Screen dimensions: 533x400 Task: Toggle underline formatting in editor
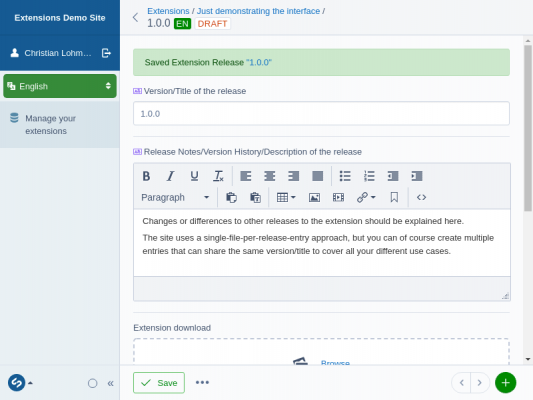(194, 176)
